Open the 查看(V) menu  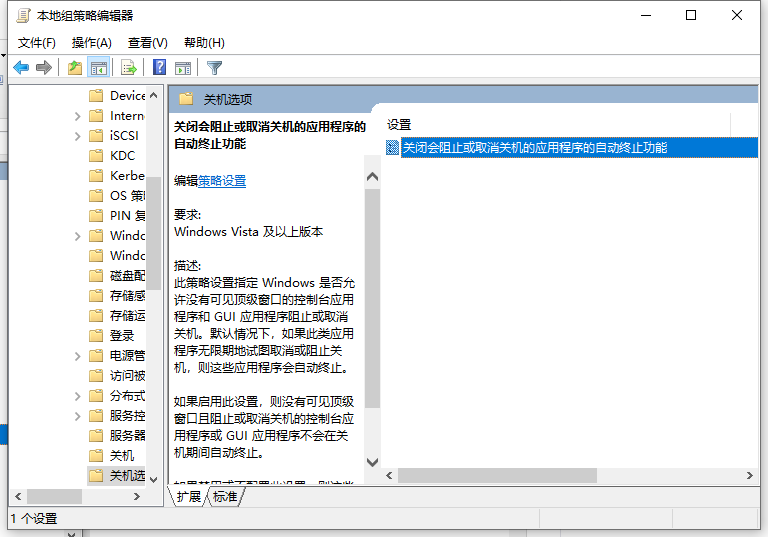click(x=147, y=43)
